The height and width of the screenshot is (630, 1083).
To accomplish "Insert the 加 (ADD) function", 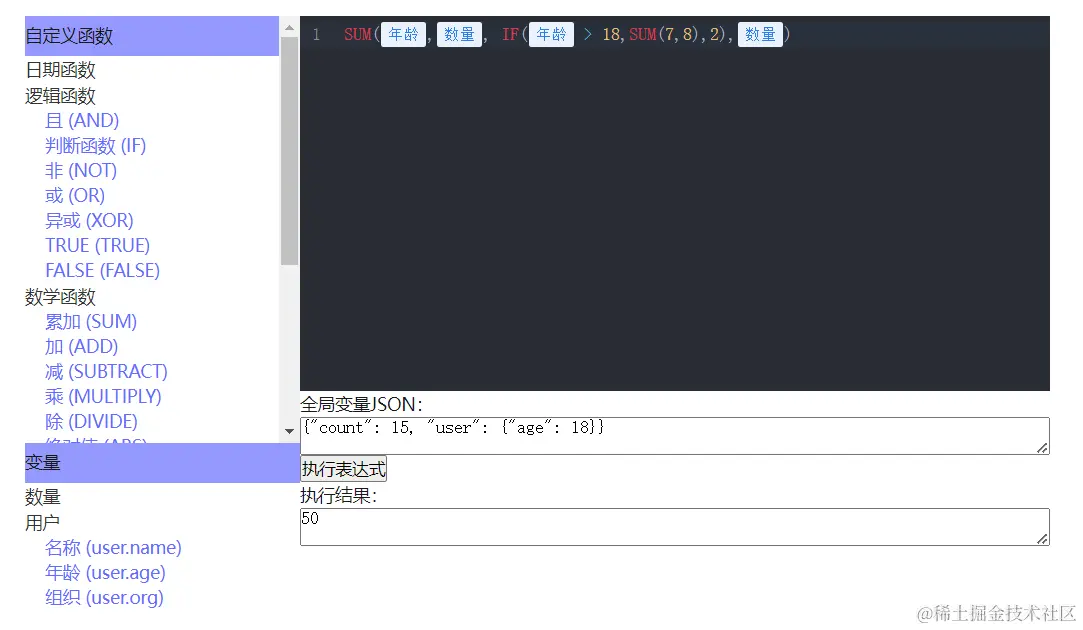I will (x=82, y=347).
